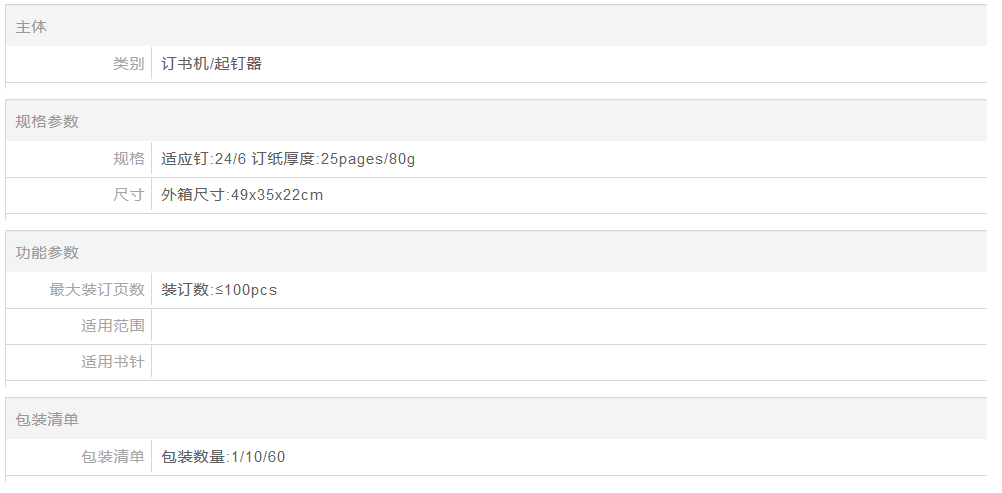Click the 适应钉:24/6 specification text
This screenshot has width=1002, height=493.
tap(204, 159)
